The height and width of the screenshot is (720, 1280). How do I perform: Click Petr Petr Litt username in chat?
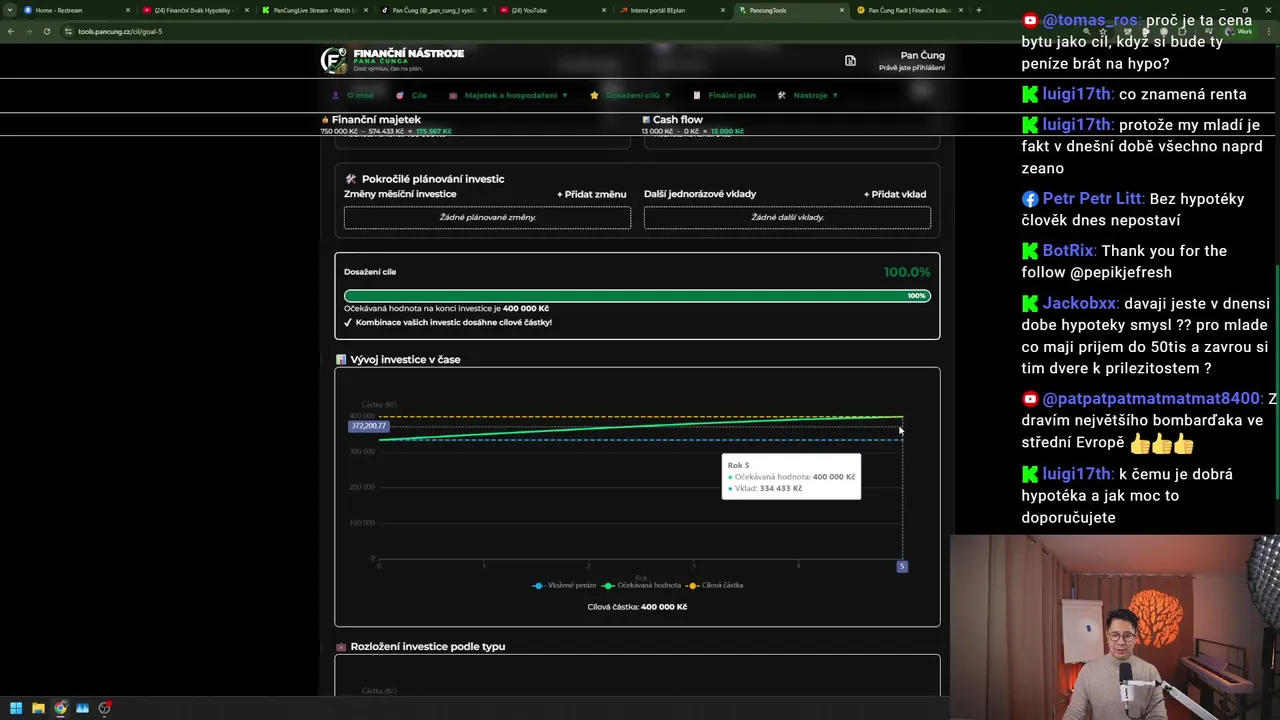(1093, 198)
